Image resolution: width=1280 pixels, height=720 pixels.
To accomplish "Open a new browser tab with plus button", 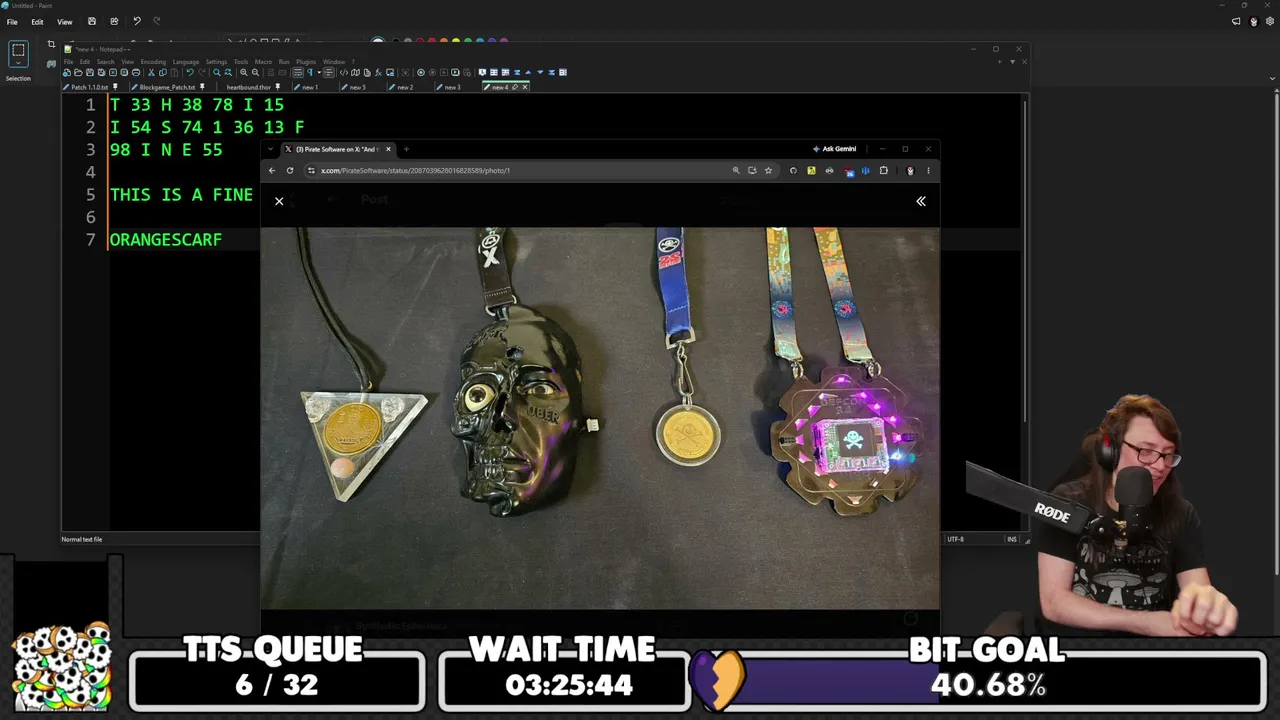I will 406,149.
